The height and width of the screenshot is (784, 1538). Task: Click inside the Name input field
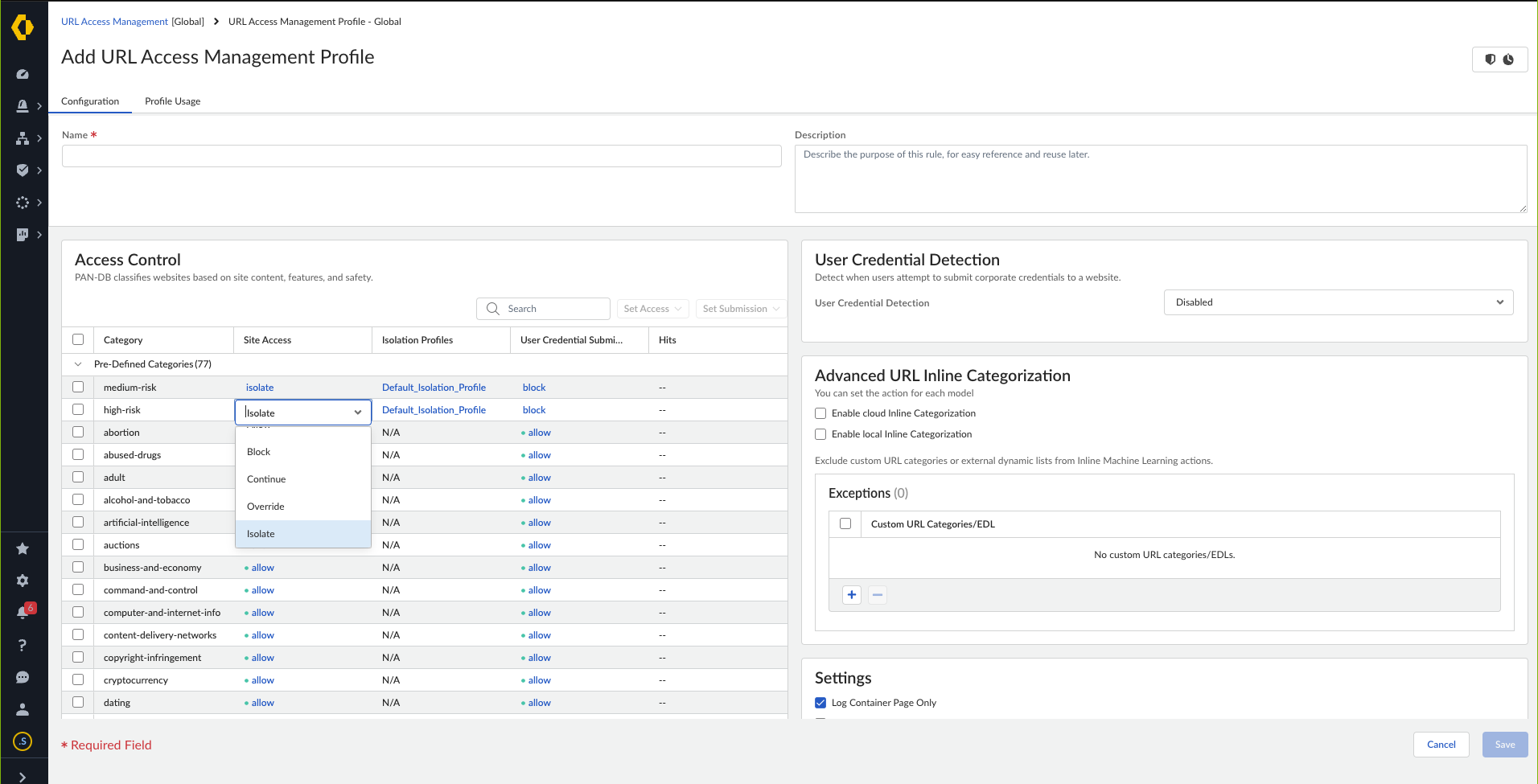click(421, 155)
